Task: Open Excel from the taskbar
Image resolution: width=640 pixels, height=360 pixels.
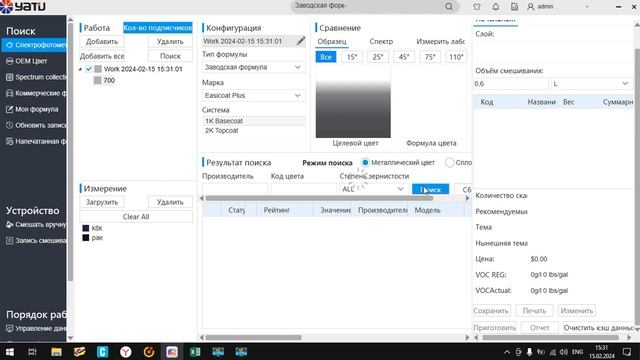Action: [x=195, y=352]
